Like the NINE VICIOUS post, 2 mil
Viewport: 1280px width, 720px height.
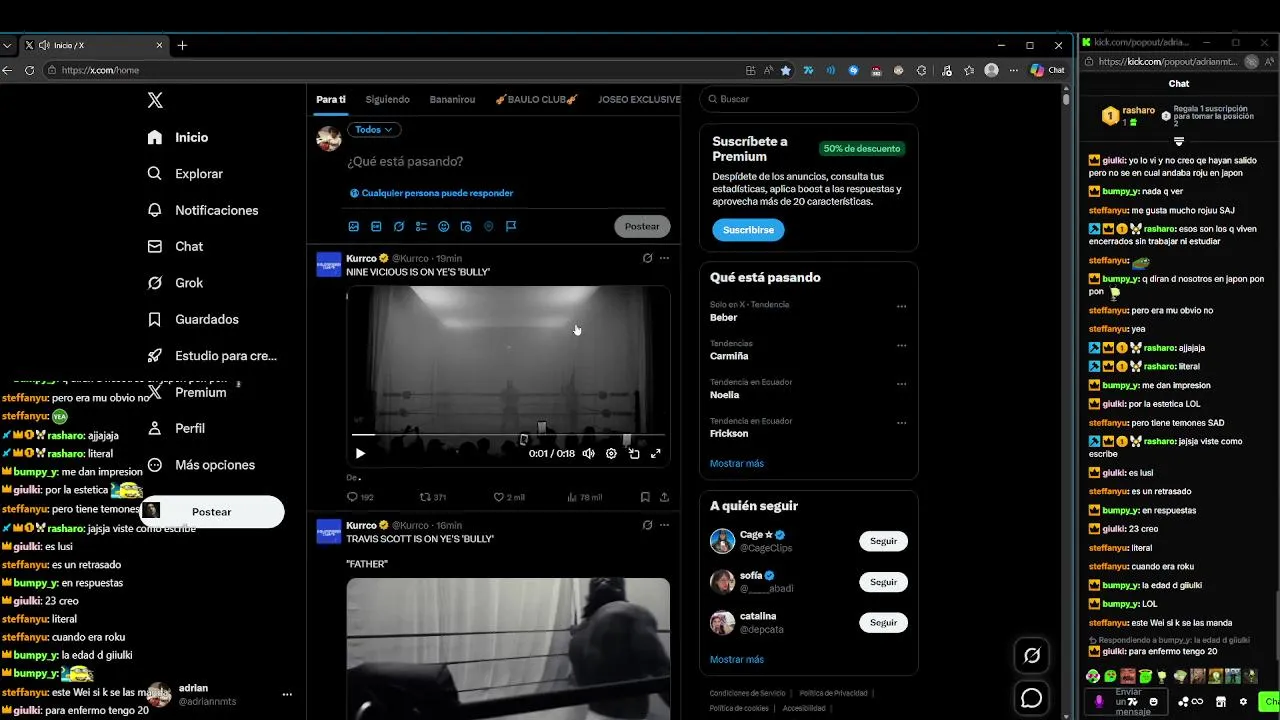[509, 497]
